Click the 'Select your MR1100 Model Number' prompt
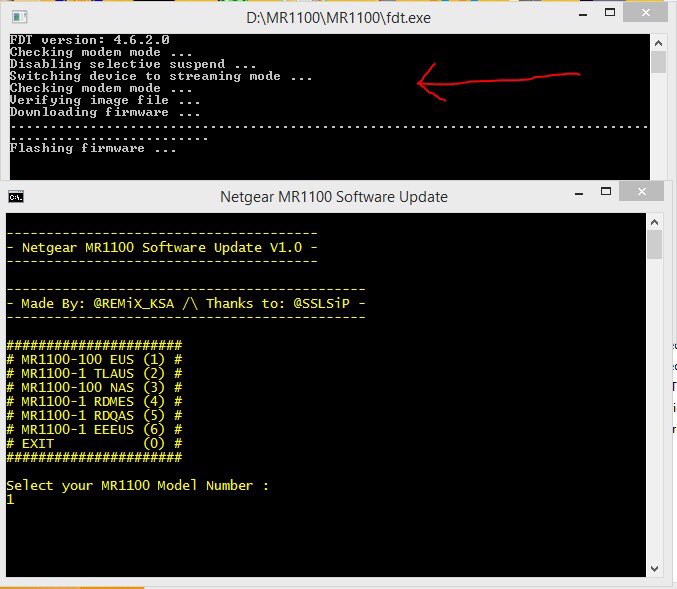677x589 pixels. pyautogui.click(x=138, y=485)
